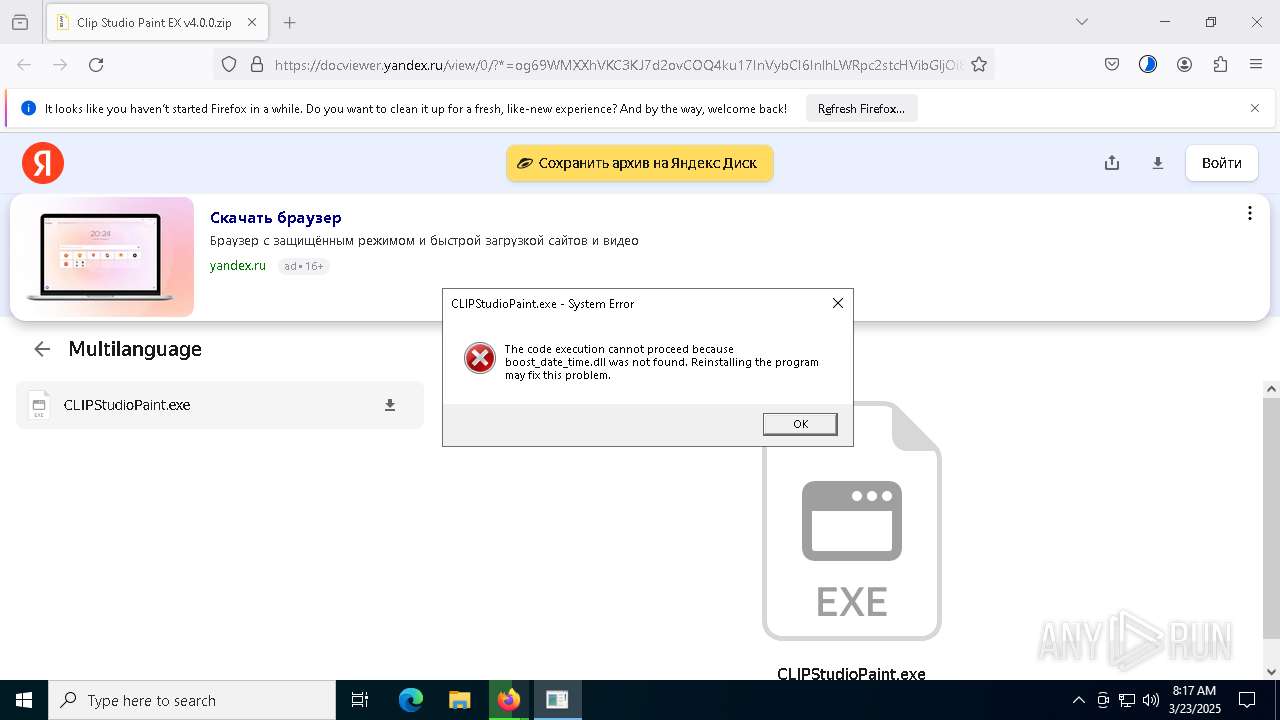The height and width of the screenshot is (720, 1280).
Task: Click the yandex.ru ad source link
Action: point(238,266)
